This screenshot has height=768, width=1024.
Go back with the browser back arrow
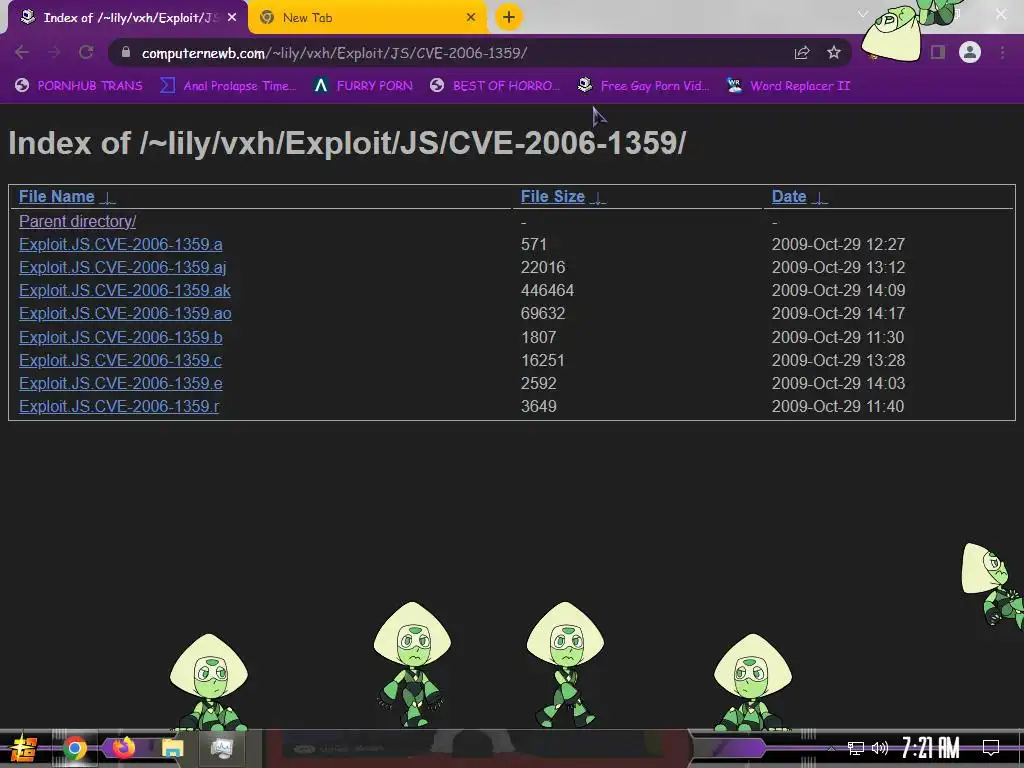(x=22, y=52)
